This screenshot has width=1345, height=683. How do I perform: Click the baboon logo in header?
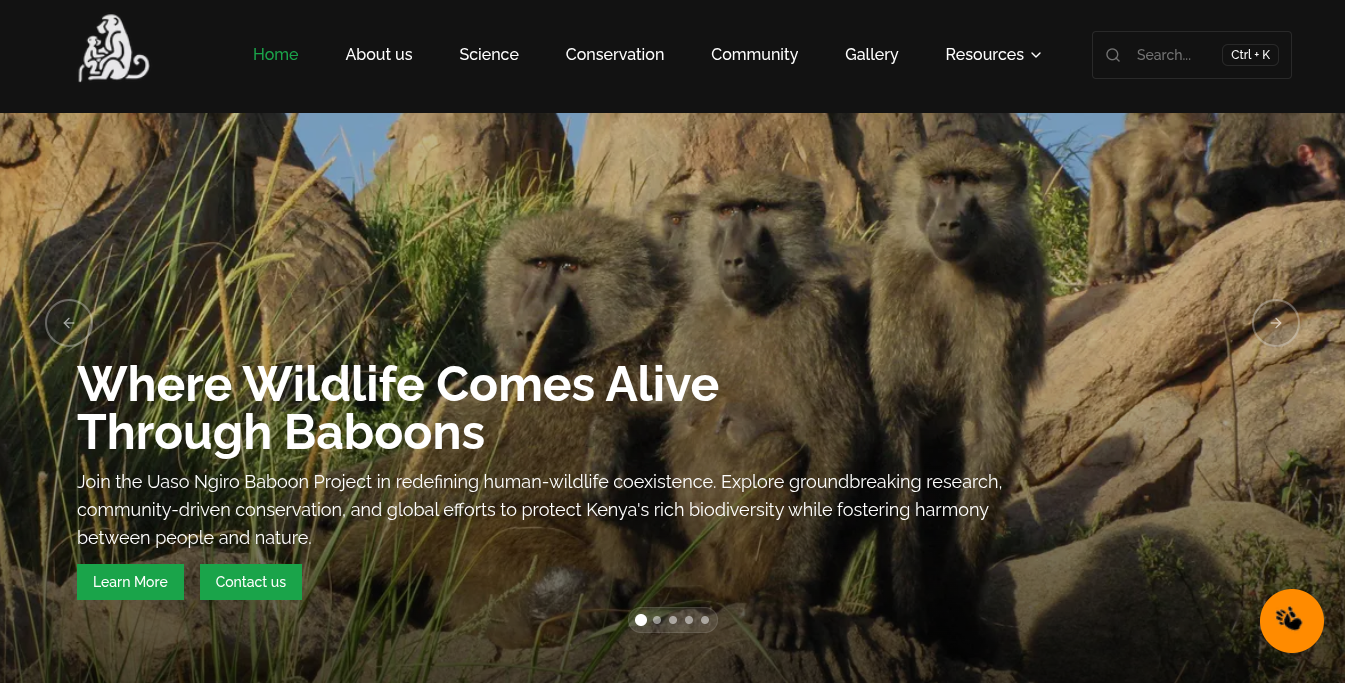tap(113, 49)
